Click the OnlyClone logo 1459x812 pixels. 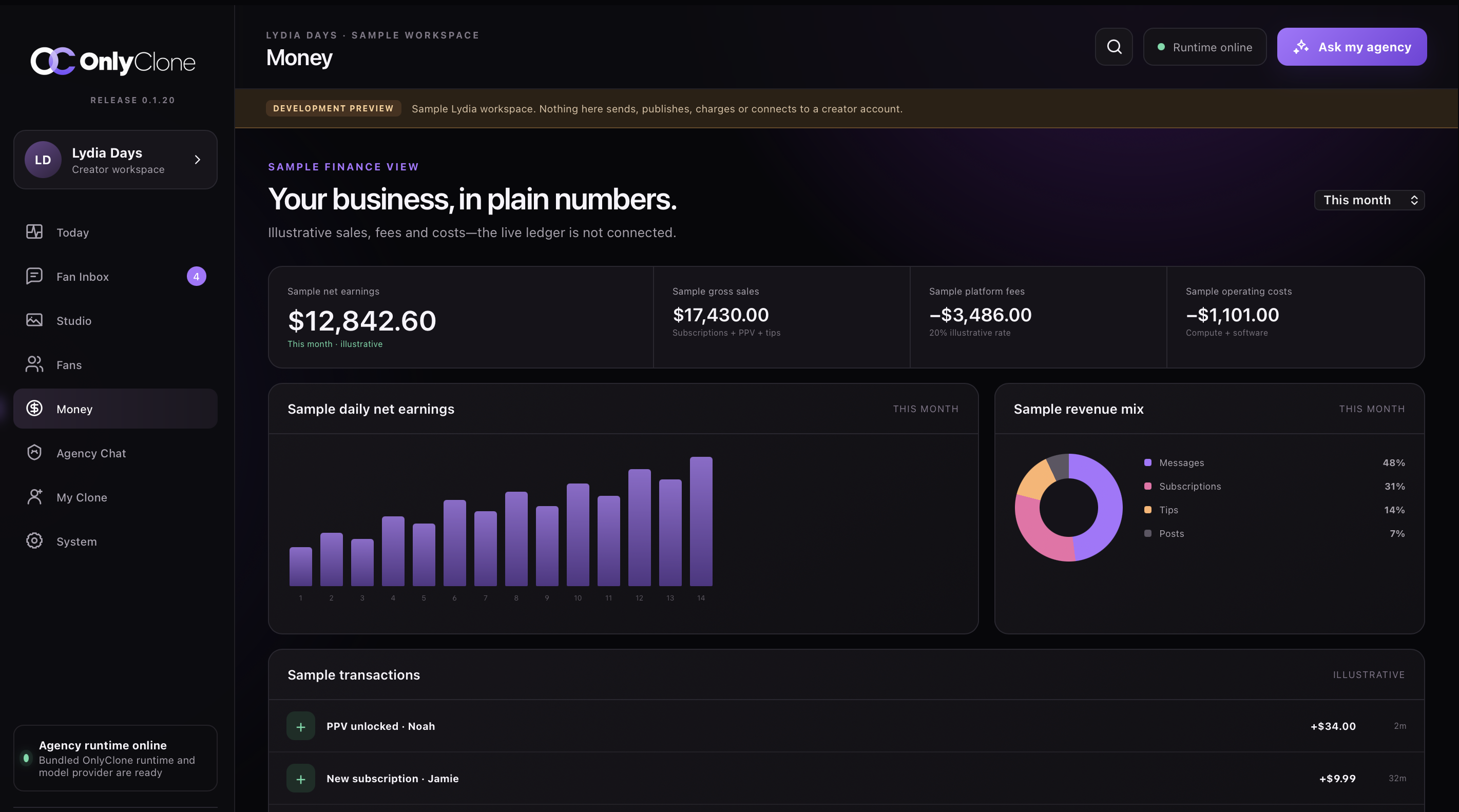point(113,61)
